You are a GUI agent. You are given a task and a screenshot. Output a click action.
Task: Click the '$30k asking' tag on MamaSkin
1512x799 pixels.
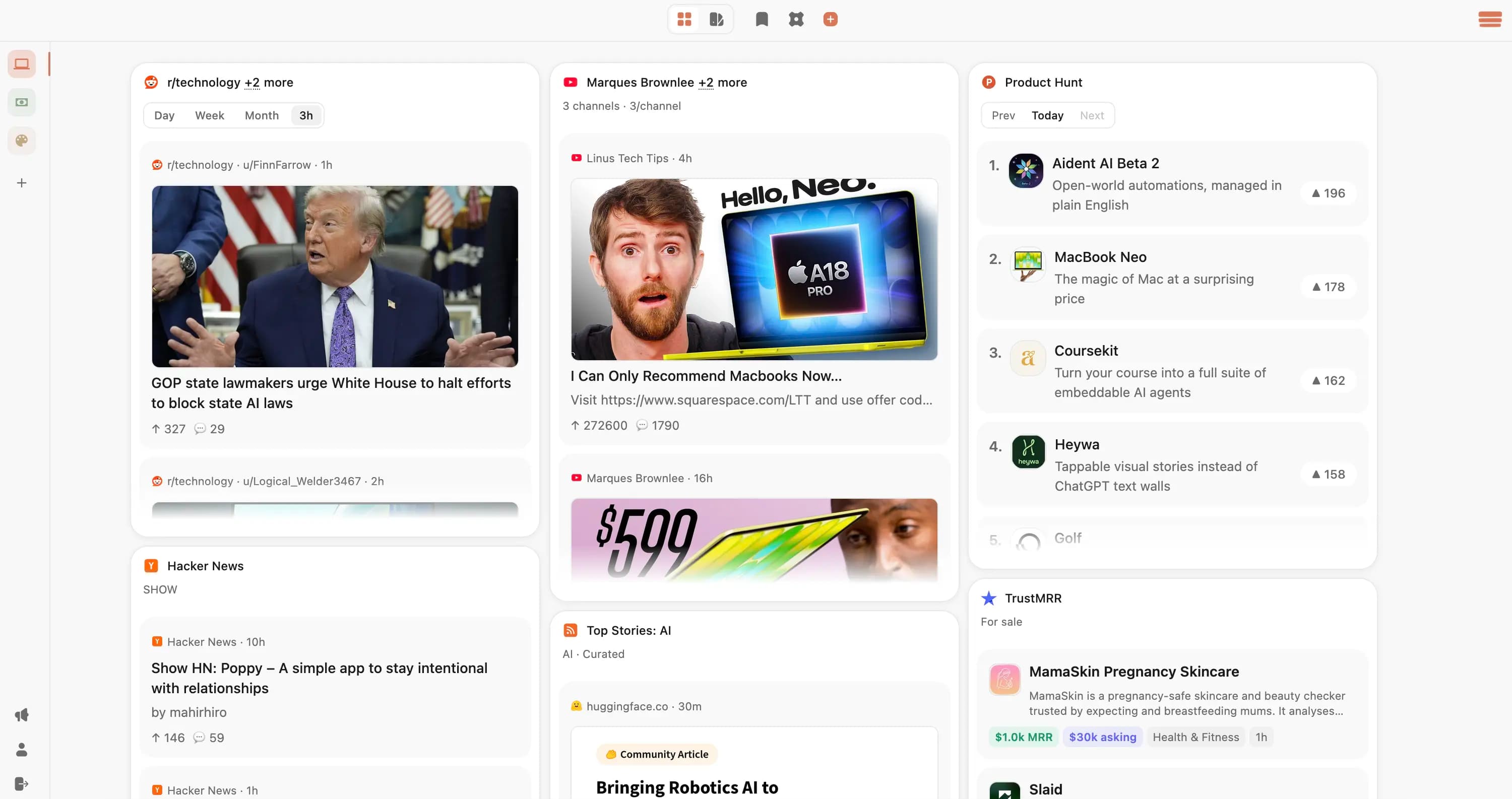point(1102,737)
